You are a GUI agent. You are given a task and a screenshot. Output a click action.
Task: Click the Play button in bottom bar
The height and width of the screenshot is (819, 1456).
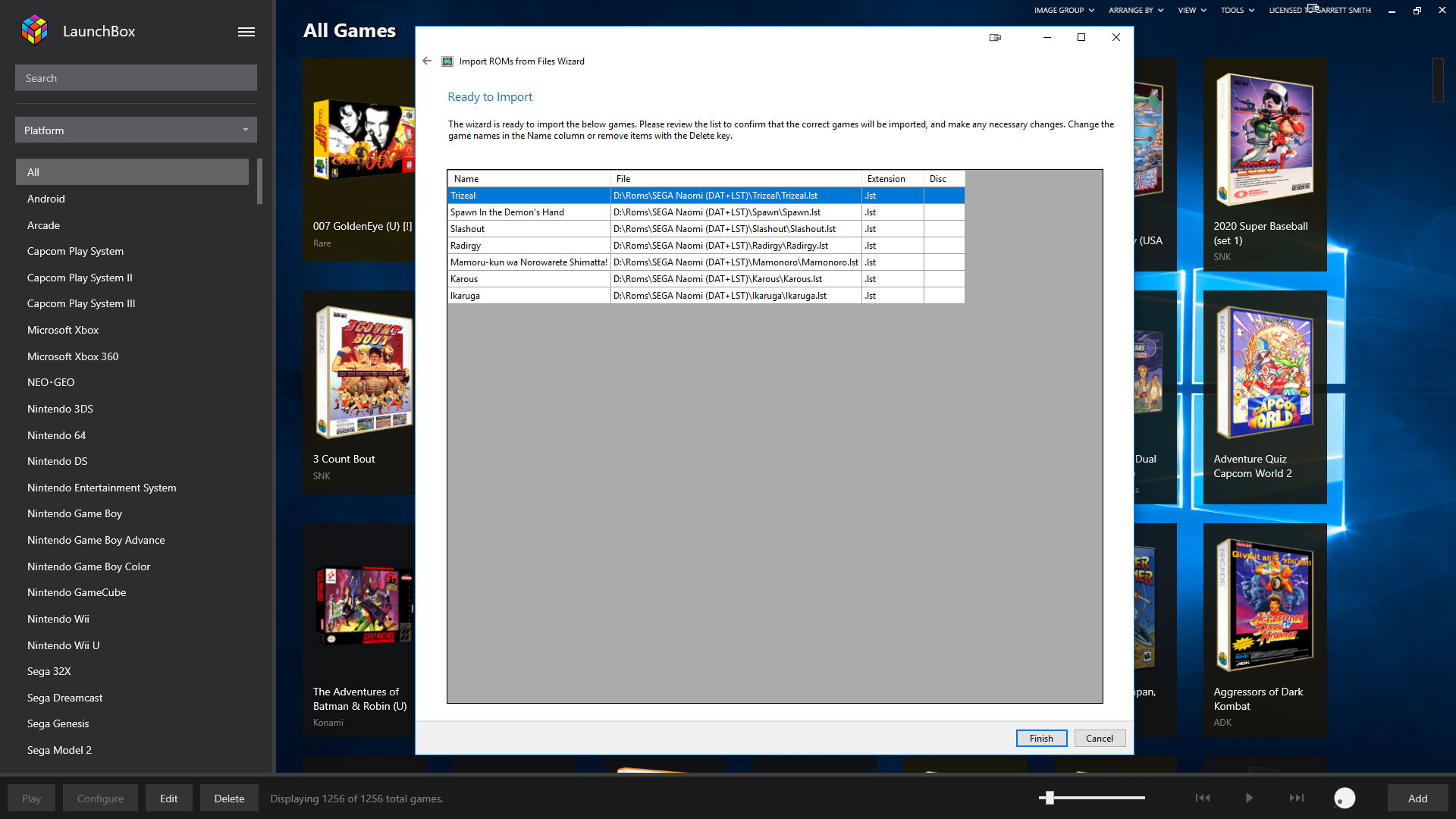point(31,799)
